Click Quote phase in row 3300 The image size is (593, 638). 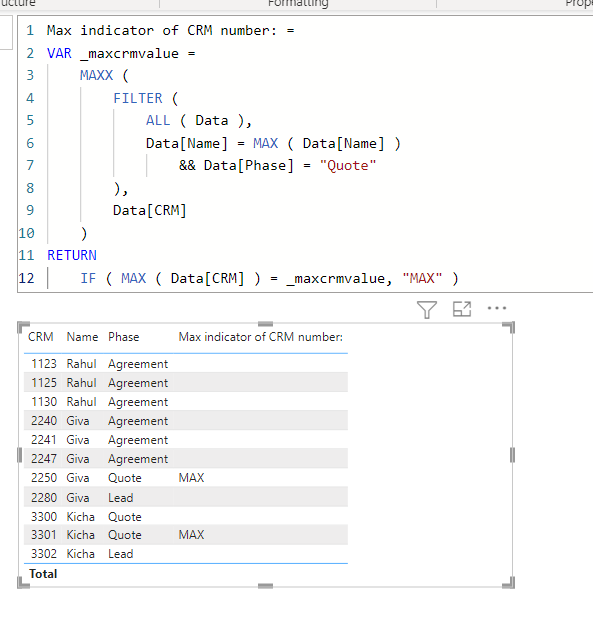125,516
